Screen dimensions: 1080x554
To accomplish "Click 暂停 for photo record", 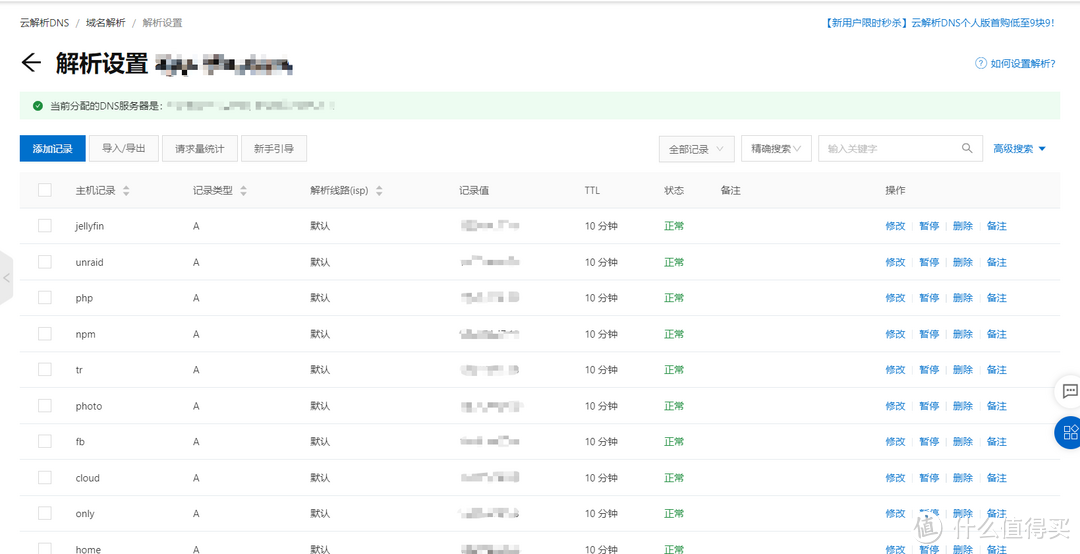I will [x=929, y=406].
